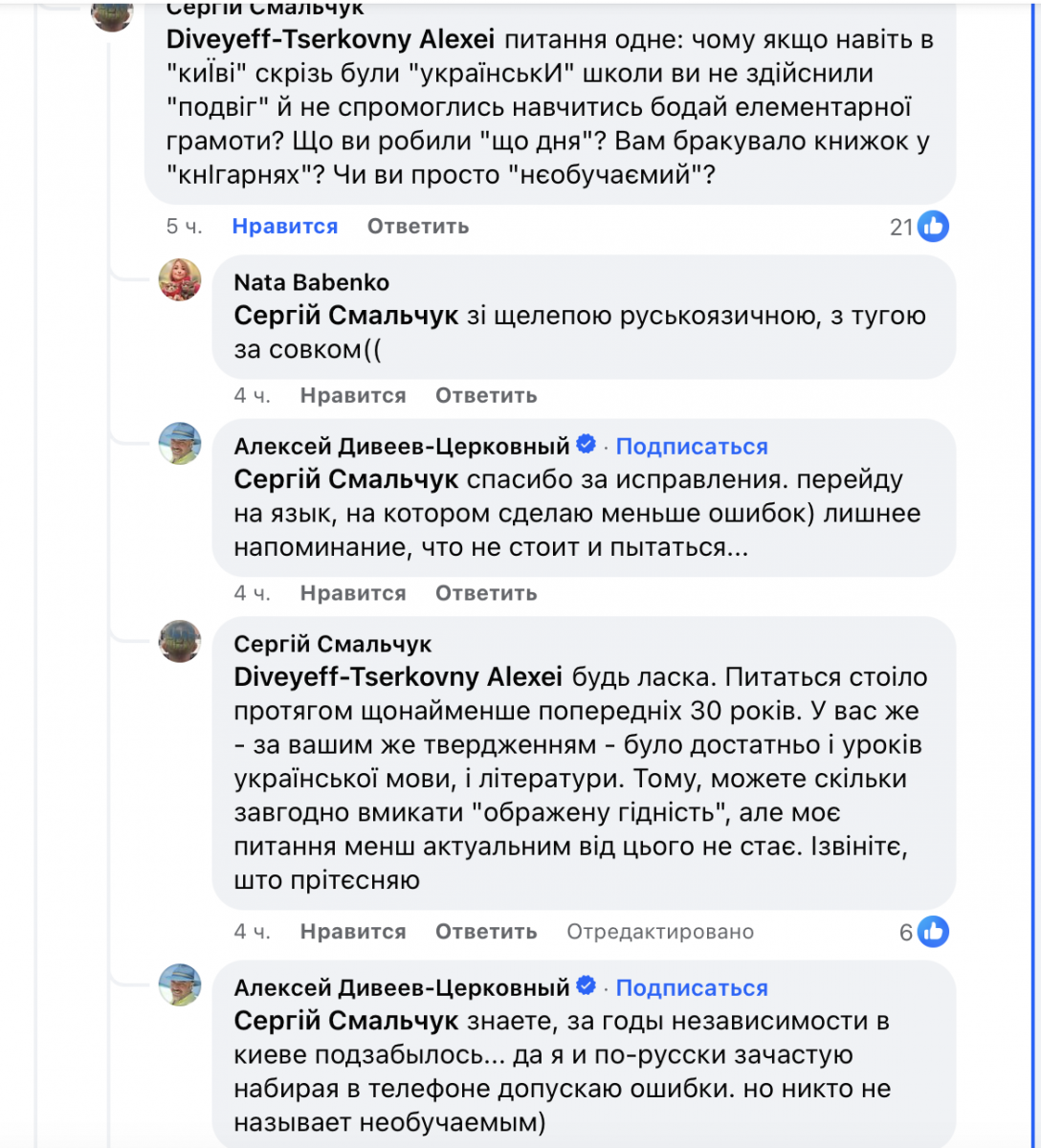Click the name Nata Babenko
Viewport: 1041px width, 1148px height.
coord(312,281)
